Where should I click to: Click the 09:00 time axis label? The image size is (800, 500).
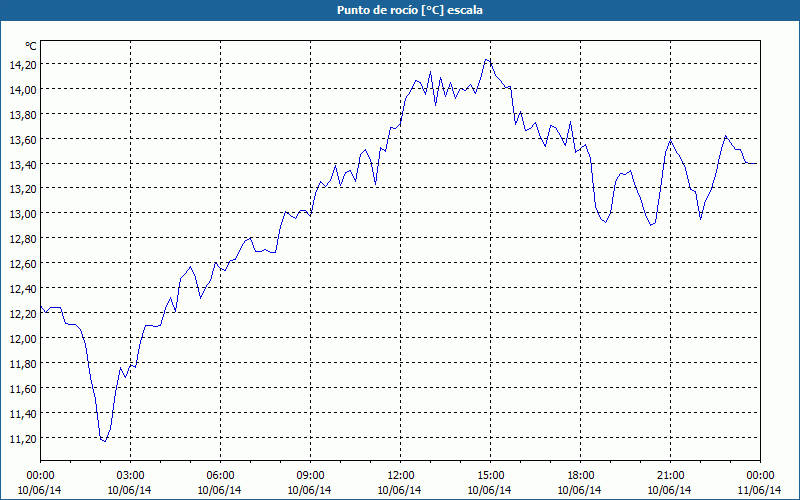click(310, 476)
